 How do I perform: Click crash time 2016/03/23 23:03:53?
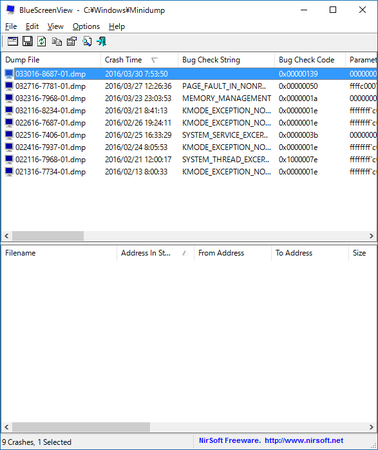coord(138,98)
